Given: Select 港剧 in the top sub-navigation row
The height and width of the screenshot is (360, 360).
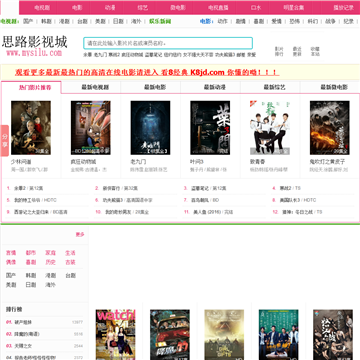Looking at the screenshot, I should click(64, 21).
